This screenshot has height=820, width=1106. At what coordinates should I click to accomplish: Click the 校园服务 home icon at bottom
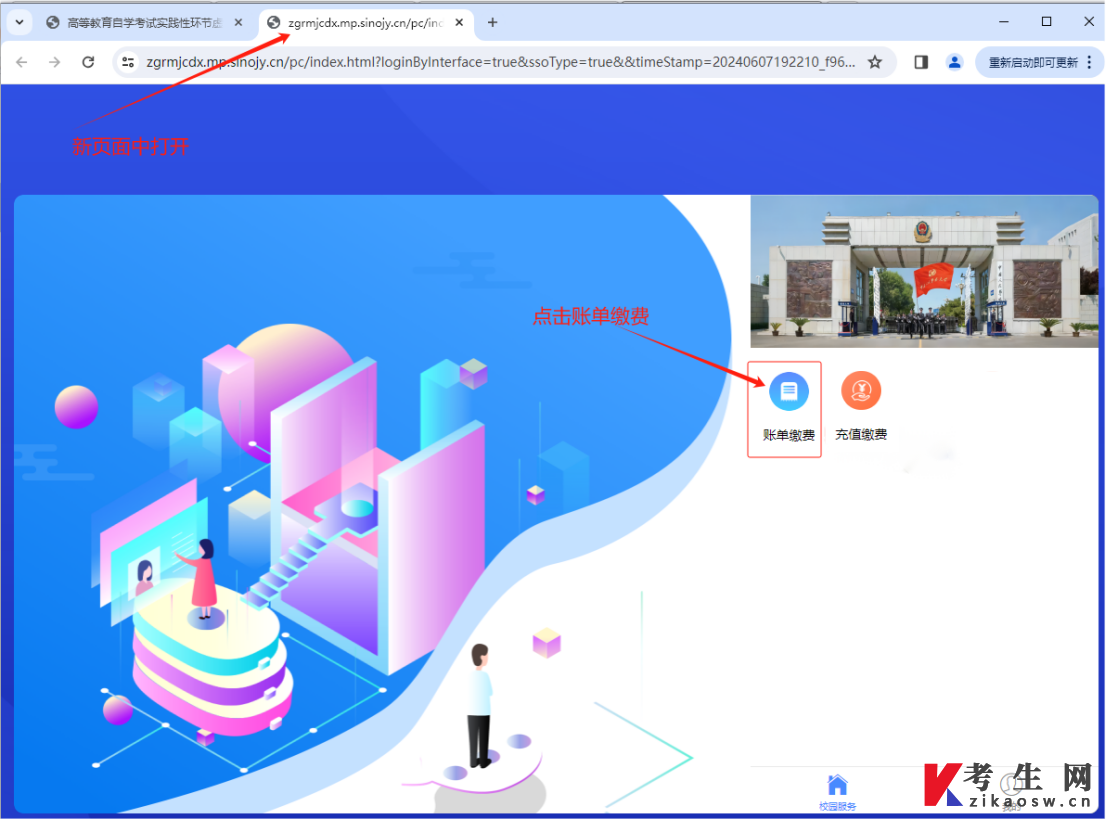[837, 792]
